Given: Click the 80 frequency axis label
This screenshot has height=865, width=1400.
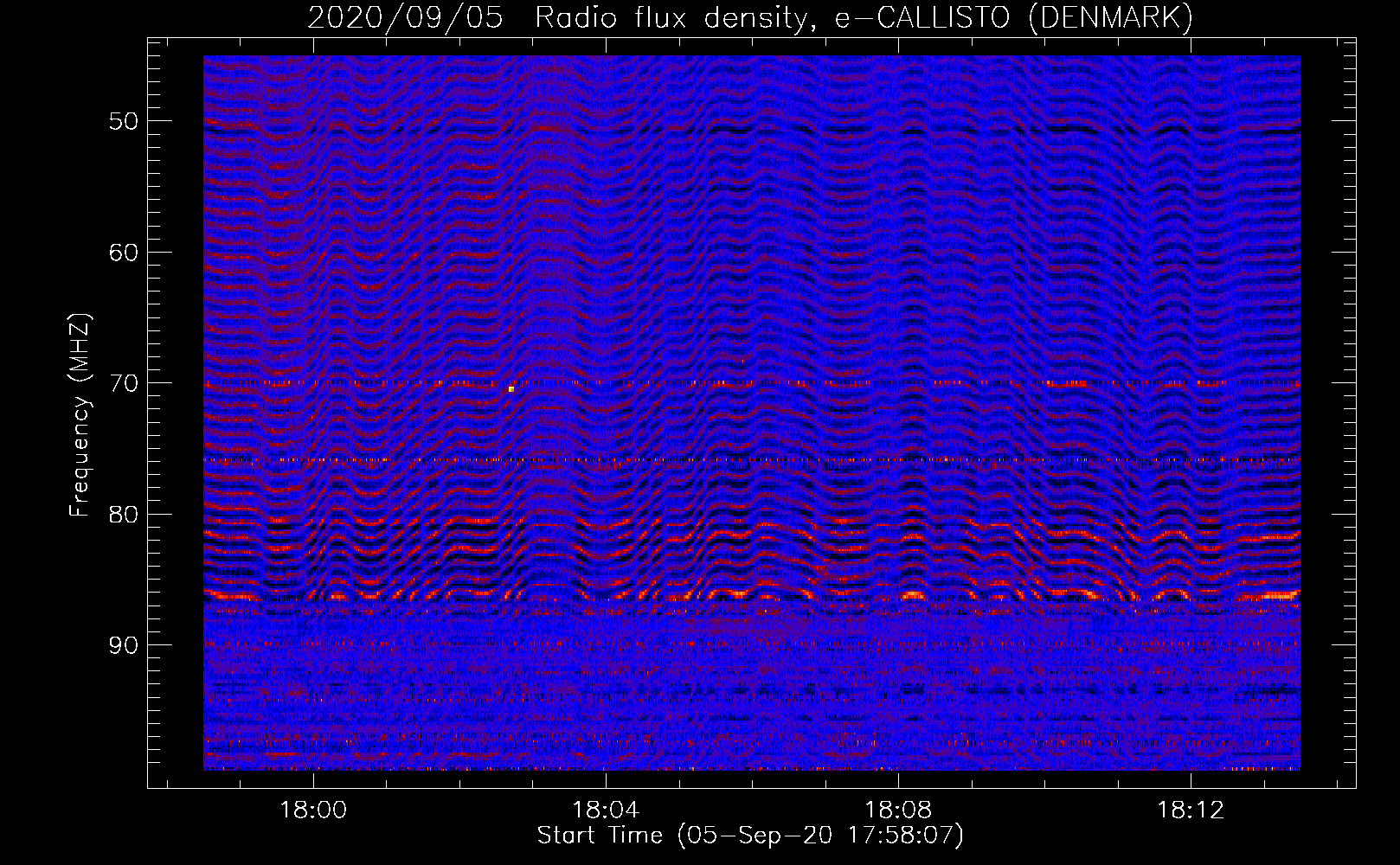Looking at the screenshot, I should [124, 515].
